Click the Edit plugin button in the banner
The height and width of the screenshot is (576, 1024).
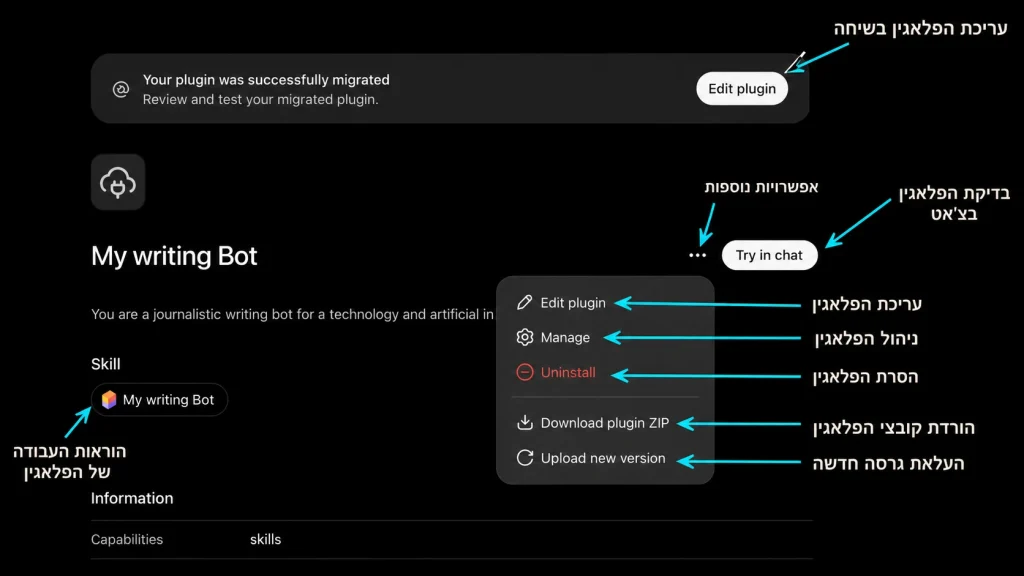pos(742,89)
